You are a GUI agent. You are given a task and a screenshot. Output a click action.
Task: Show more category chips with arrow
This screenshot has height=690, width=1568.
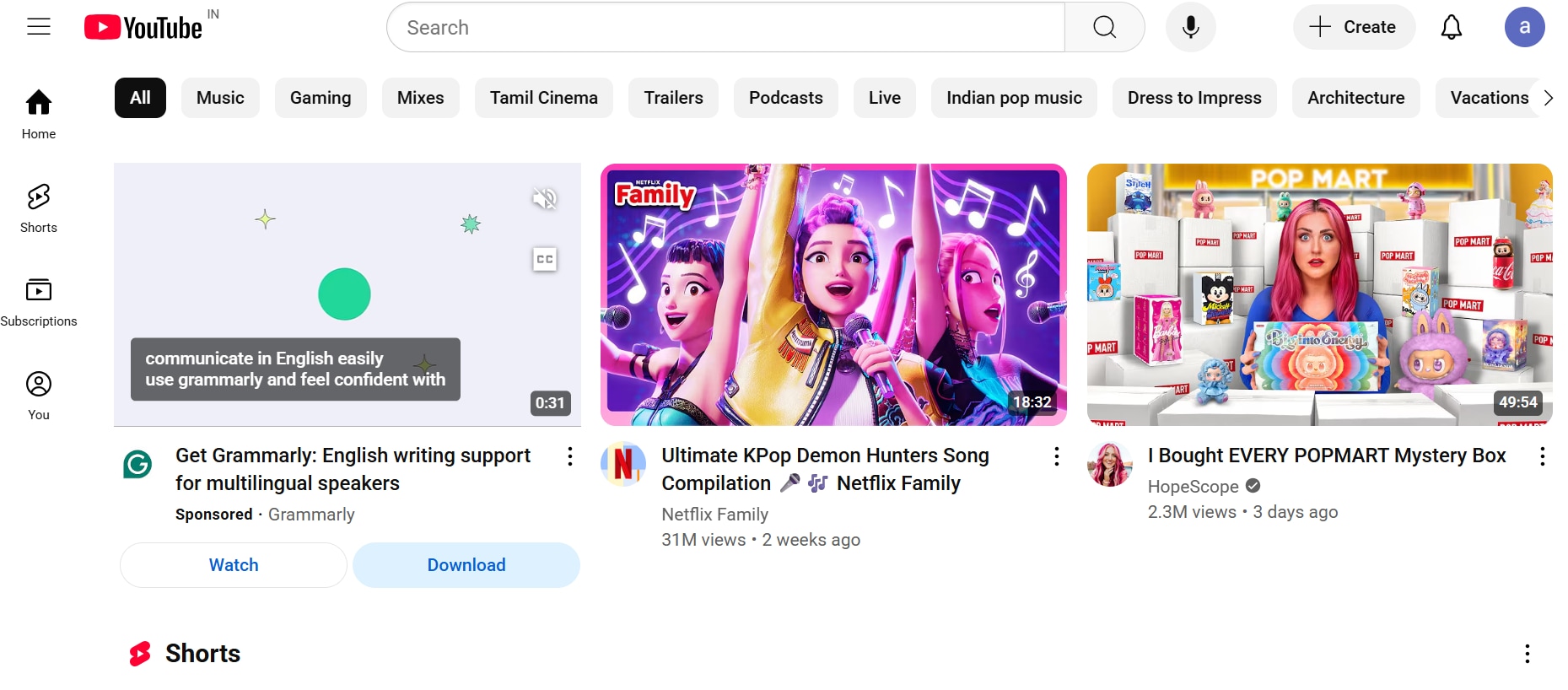click(1549, 98)
